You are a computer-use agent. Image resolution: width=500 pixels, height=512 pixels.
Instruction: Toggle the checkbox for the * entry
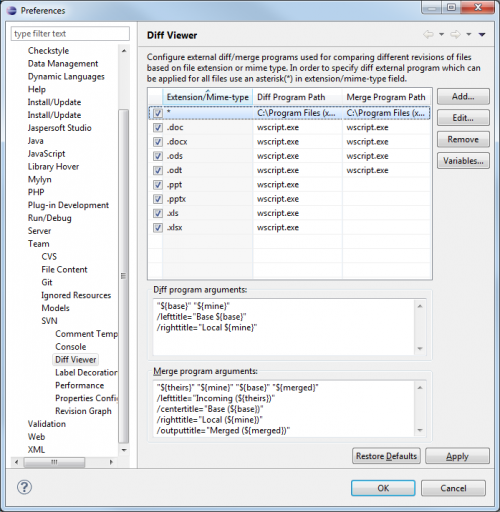[157, 113]
